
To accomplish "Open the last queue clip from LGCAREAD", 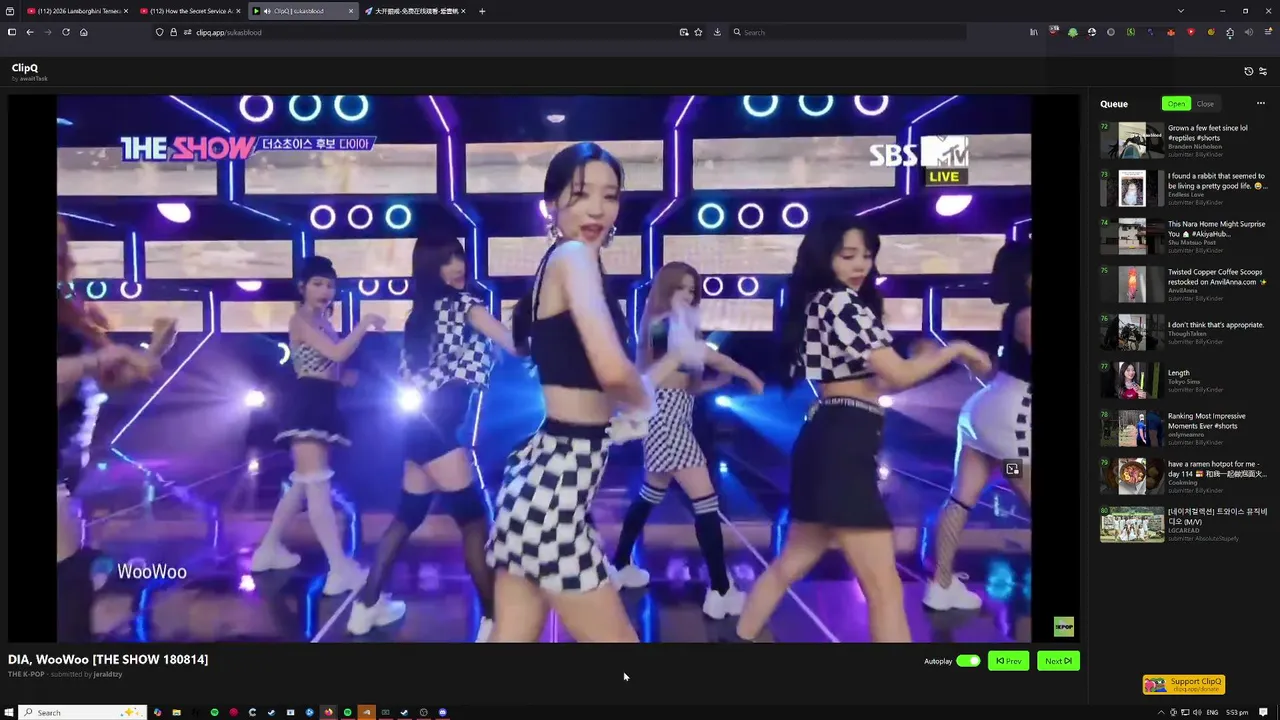I will click(x=1184, y=525).
